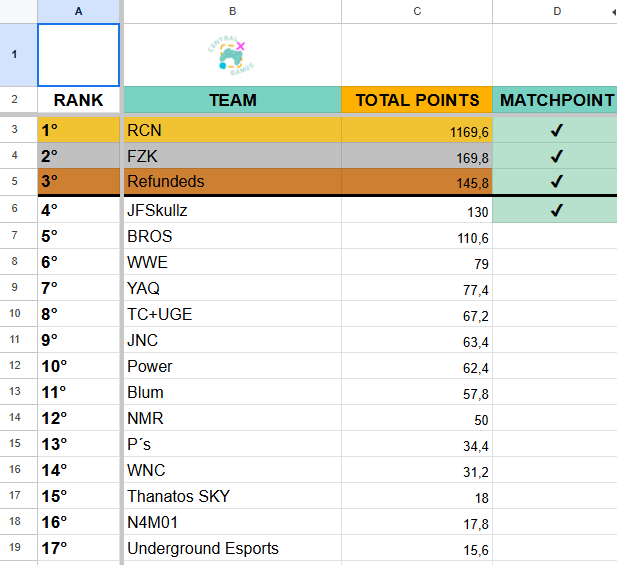
Task: Select rank cell 2°
Action: pos(79,155)
